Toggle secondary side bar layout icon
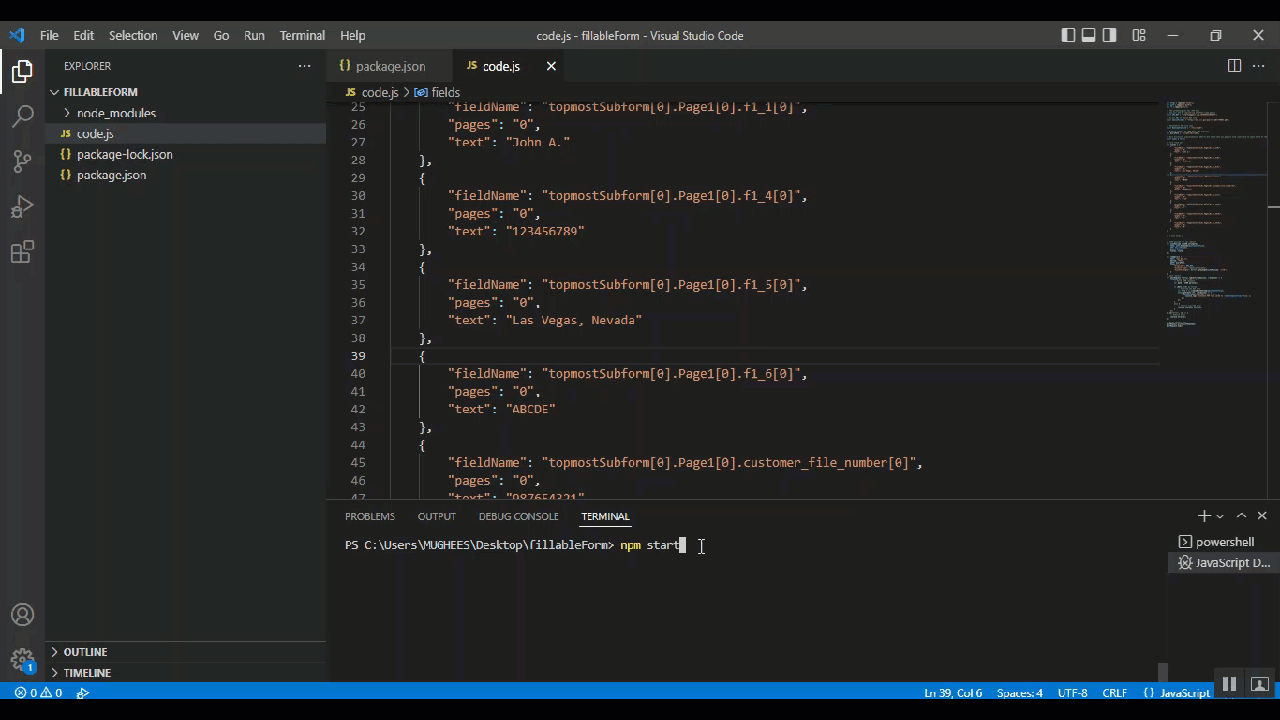 coord(1110,35)
